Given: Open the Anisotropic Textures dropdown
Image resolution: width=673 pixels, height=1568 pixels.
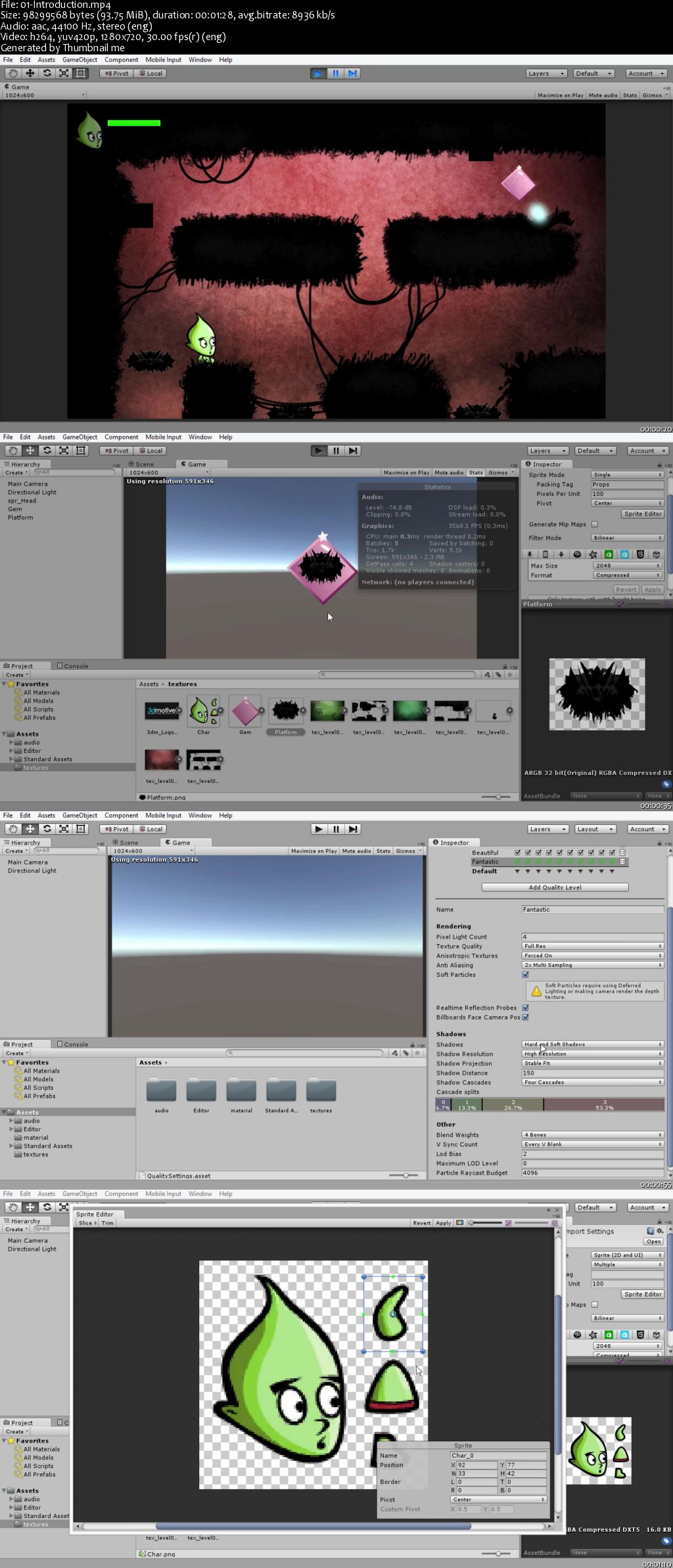Looking at the screenshot, I should point(593,956).
